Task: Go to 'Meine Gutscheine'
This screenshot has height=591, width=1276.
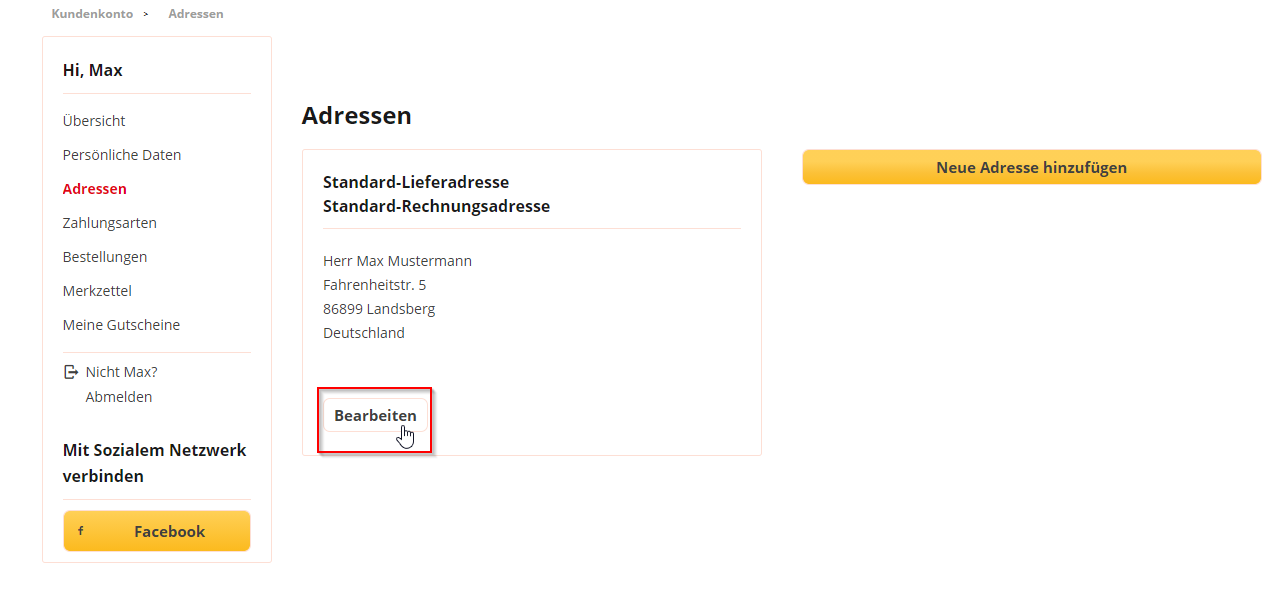Action: (x=121, y=324)
